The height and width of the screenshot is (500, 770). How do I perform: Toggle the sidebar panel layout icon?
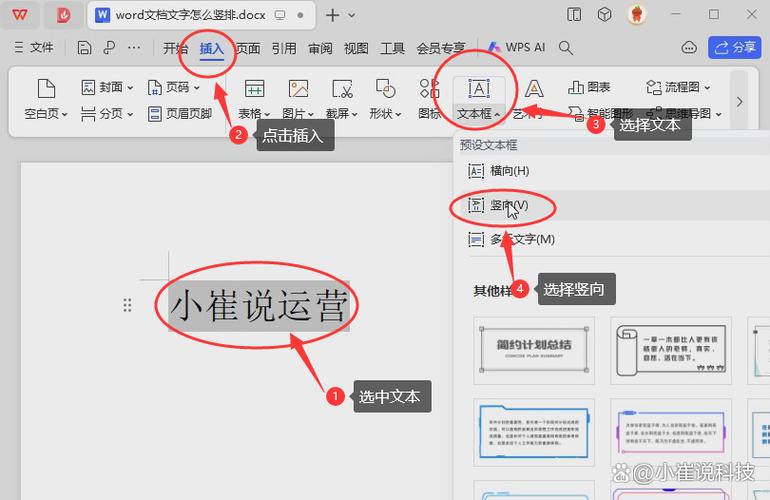point(574,15)
